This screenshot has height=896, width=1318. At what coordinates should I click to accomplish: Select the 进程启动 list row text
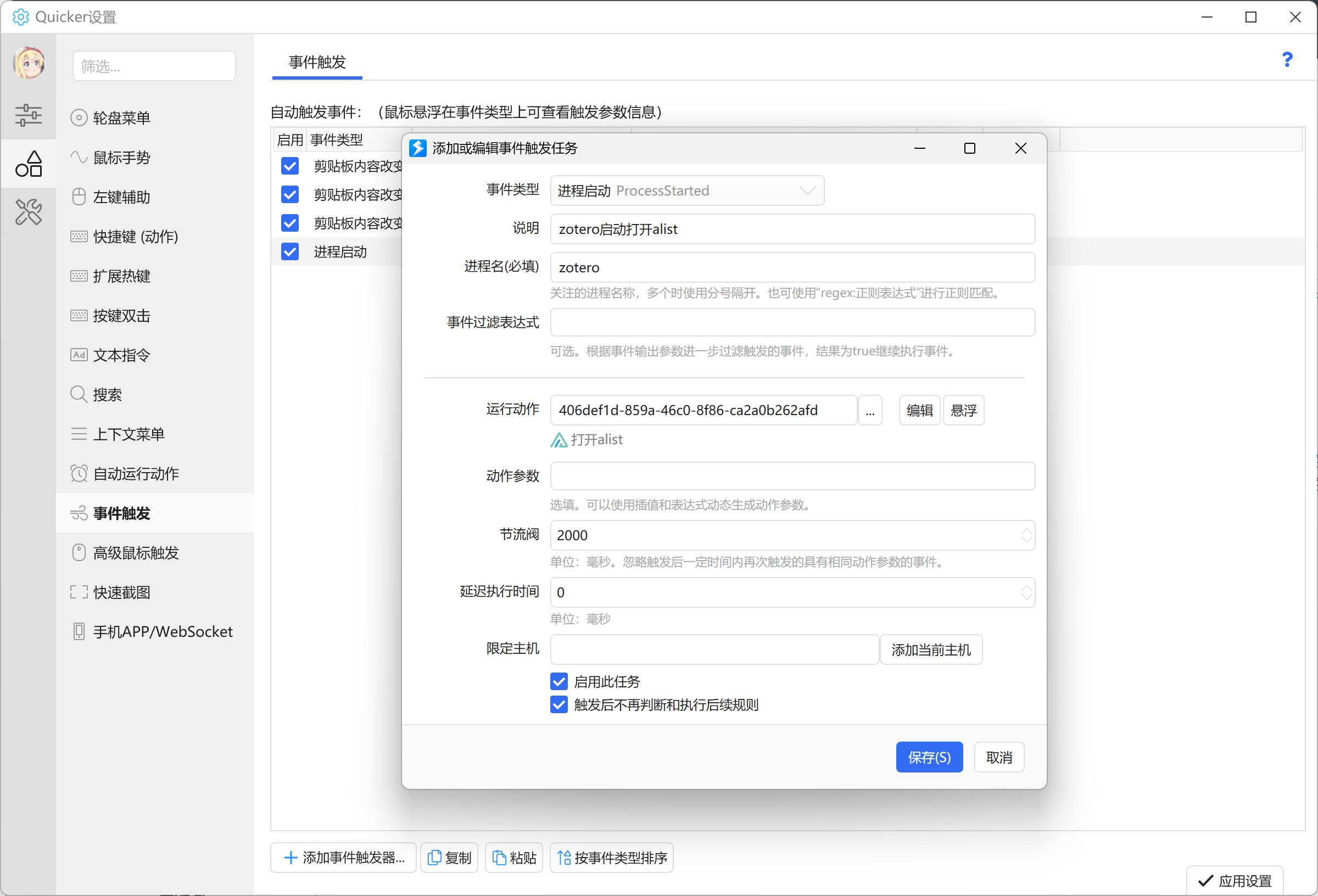tap(340, 251)
